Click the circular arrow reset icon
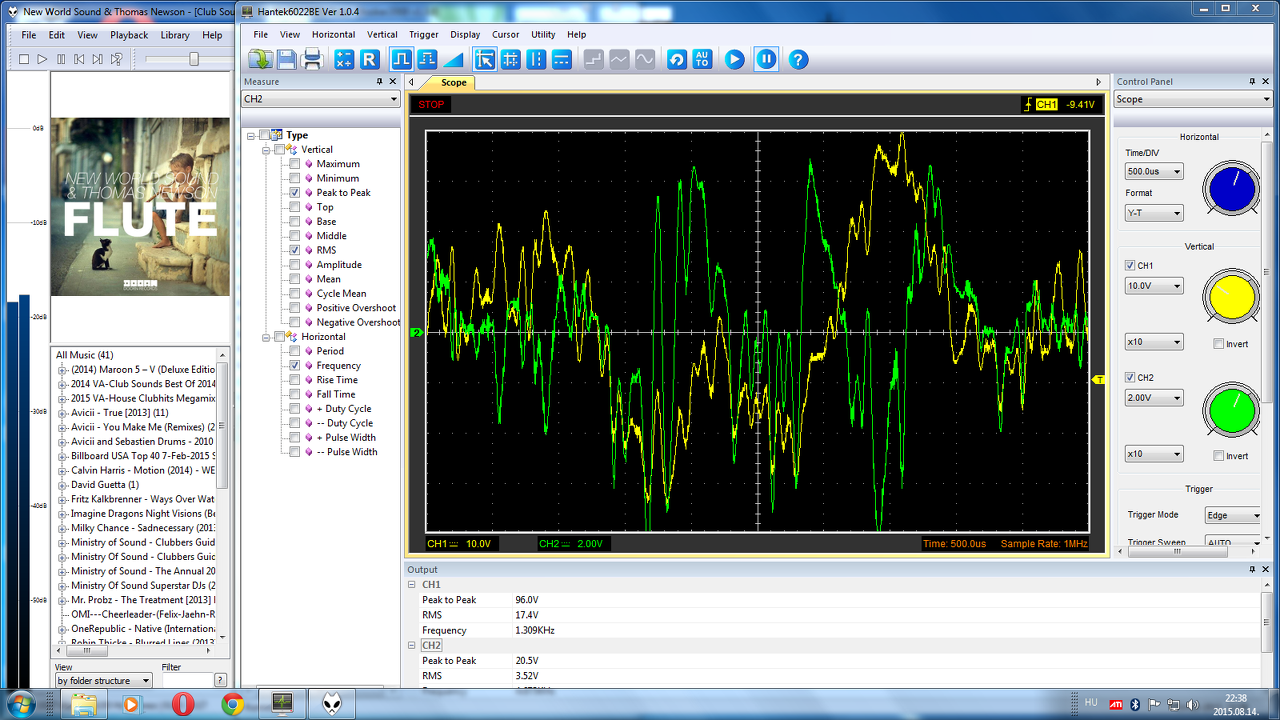Viewport: 1280px width, 720px height. (677, 59)
